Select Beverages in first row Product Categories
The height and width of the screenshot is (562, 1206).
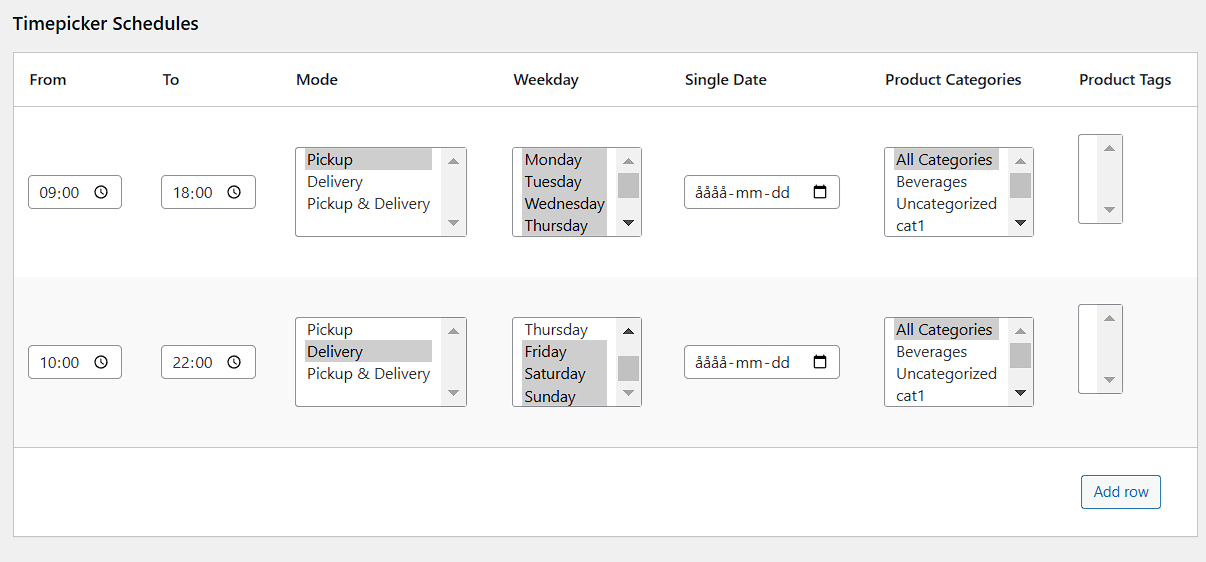931,182
